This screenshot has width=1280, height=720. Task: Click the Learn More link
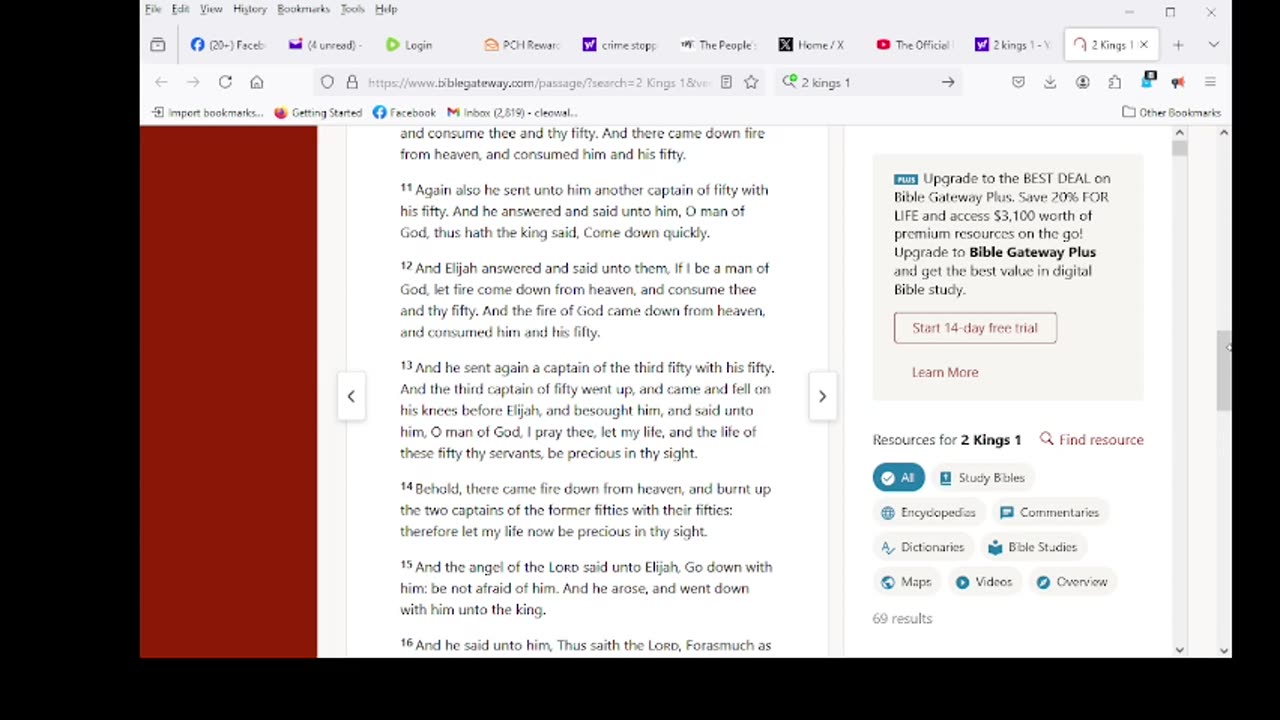945,372
